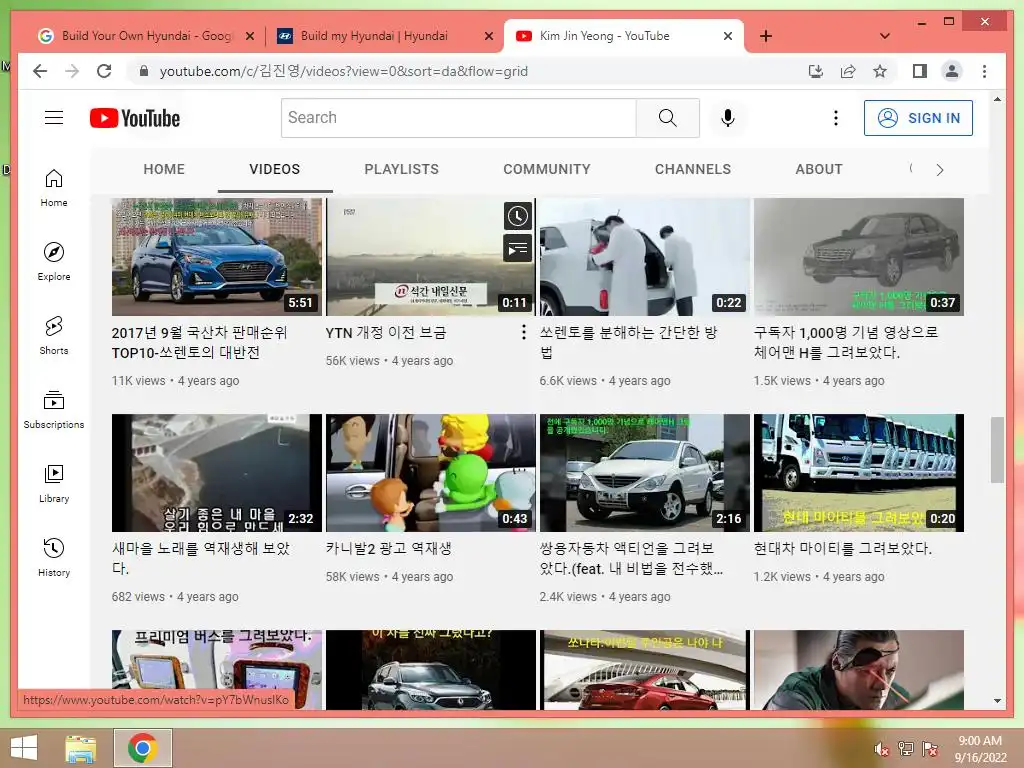
Task: Open the YouTube hamburger guide menu
Action: point(54,118)
